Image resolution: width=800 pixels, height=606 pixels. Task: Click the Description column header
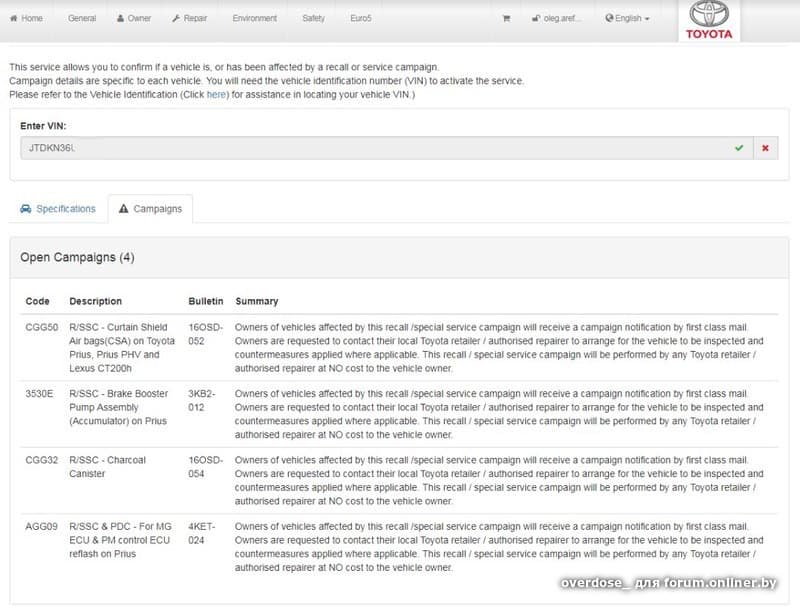point(95,301)
